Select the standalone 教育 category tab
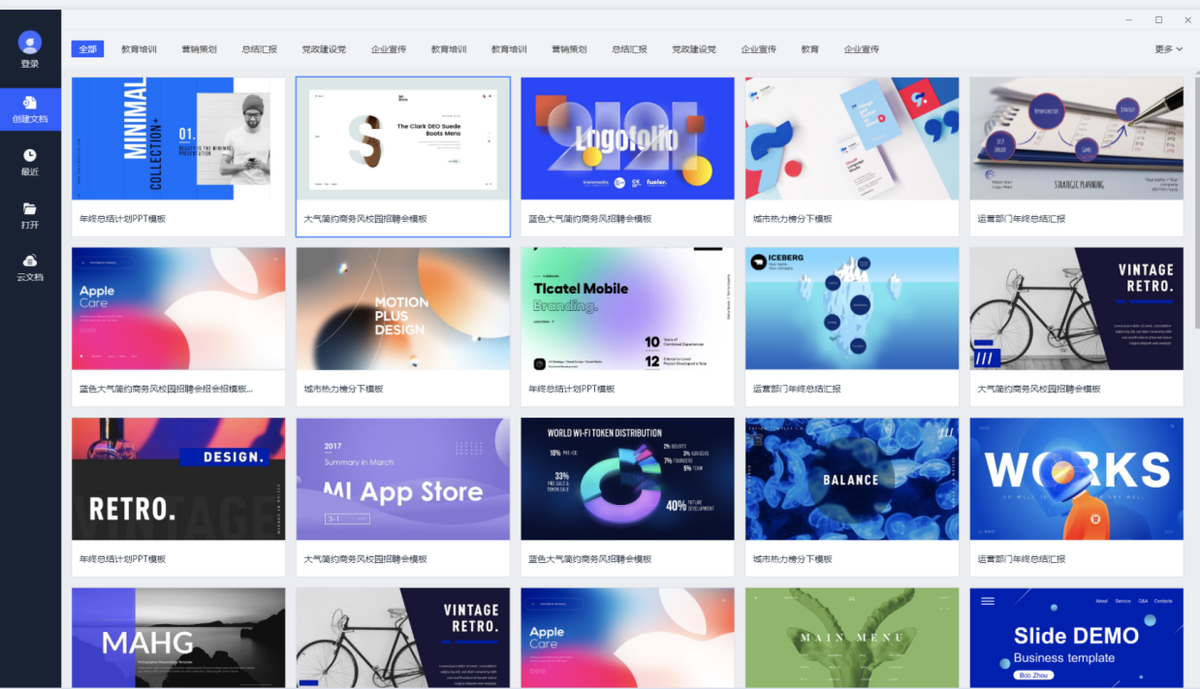 coord(810,49)
